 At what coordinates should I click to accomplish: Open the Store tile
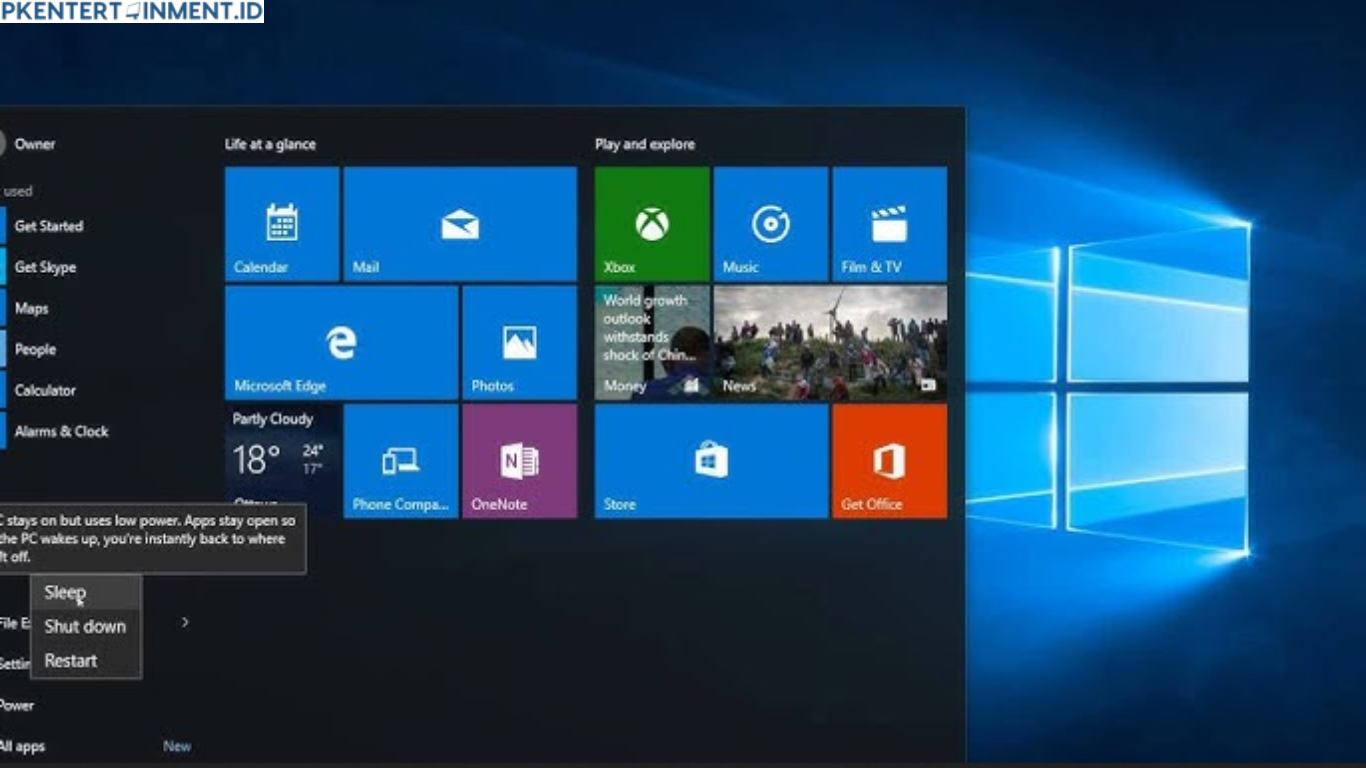[711, 461]
